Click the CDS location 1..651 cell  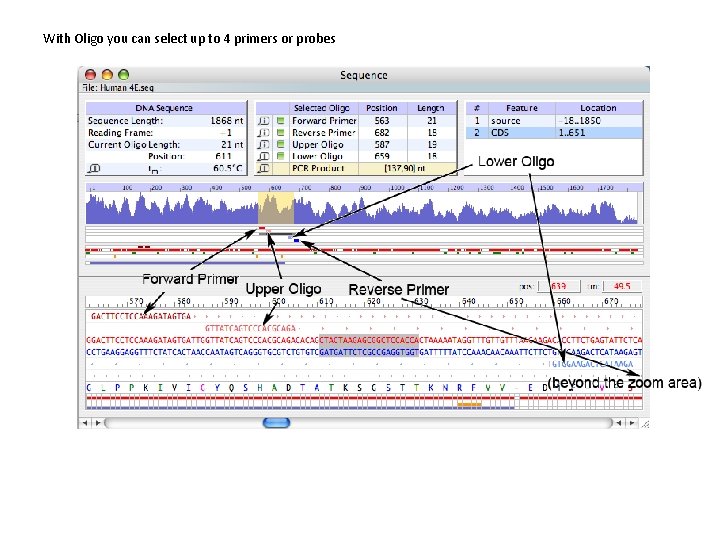(x=572, y=133)
